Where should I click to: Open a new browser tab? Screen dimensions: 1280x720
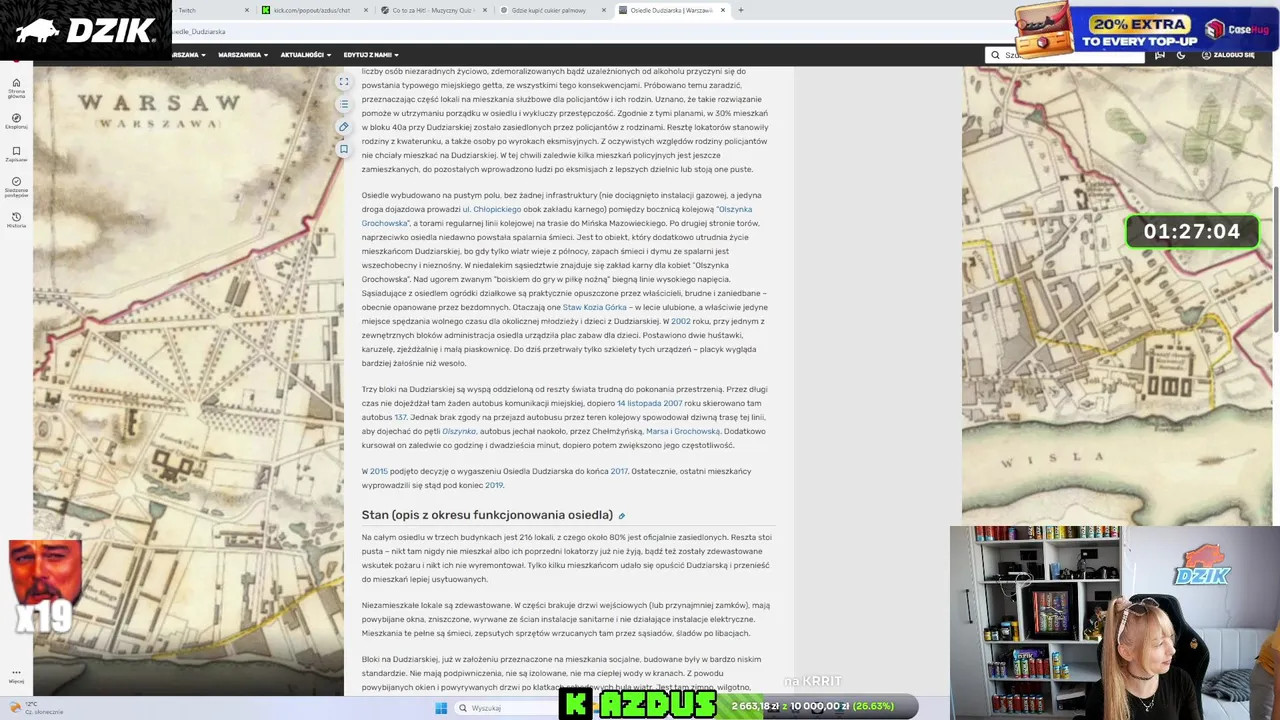(740, 10)
